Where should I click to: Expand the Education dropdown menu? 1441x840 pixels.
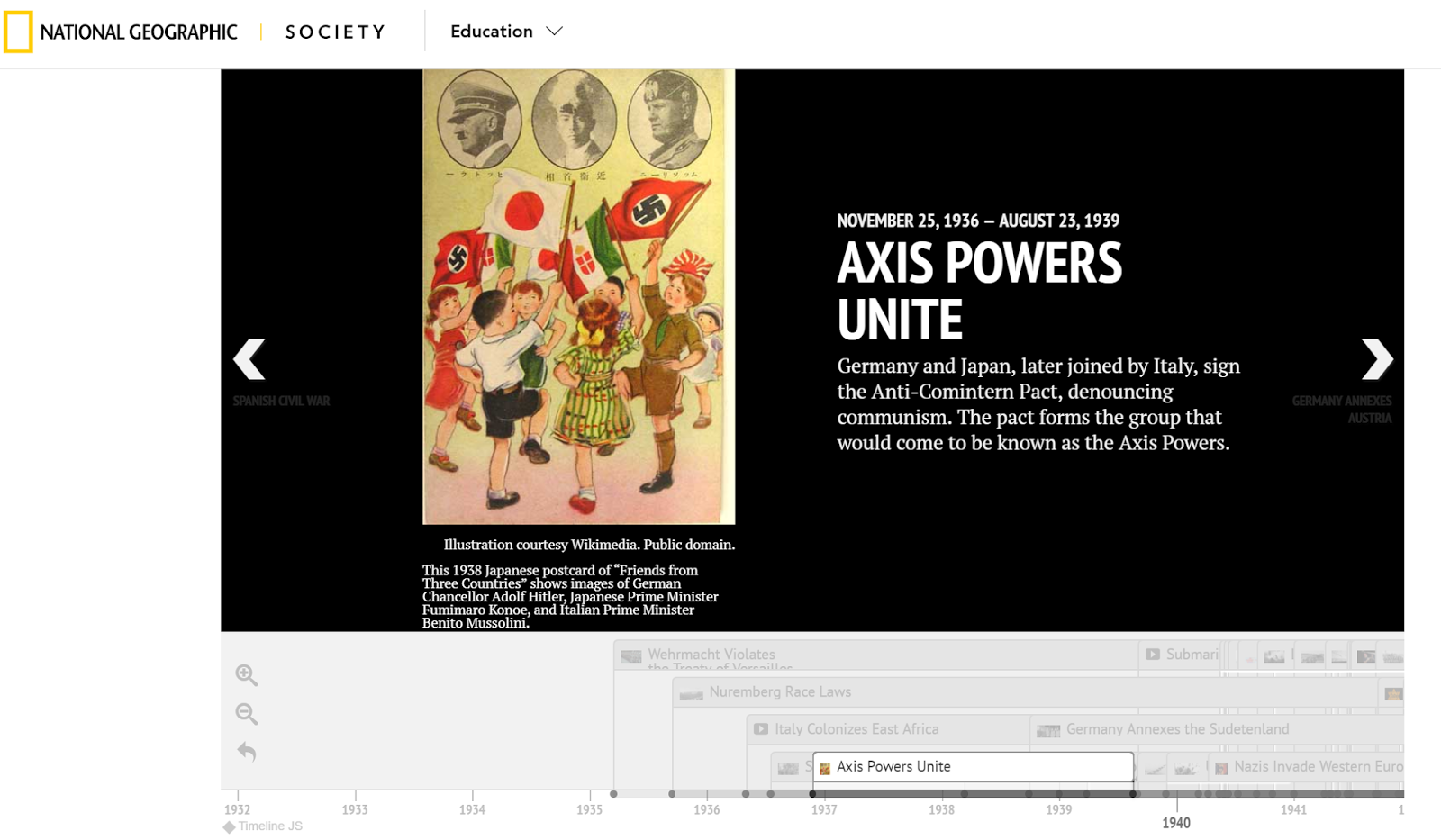pos(506,32)
